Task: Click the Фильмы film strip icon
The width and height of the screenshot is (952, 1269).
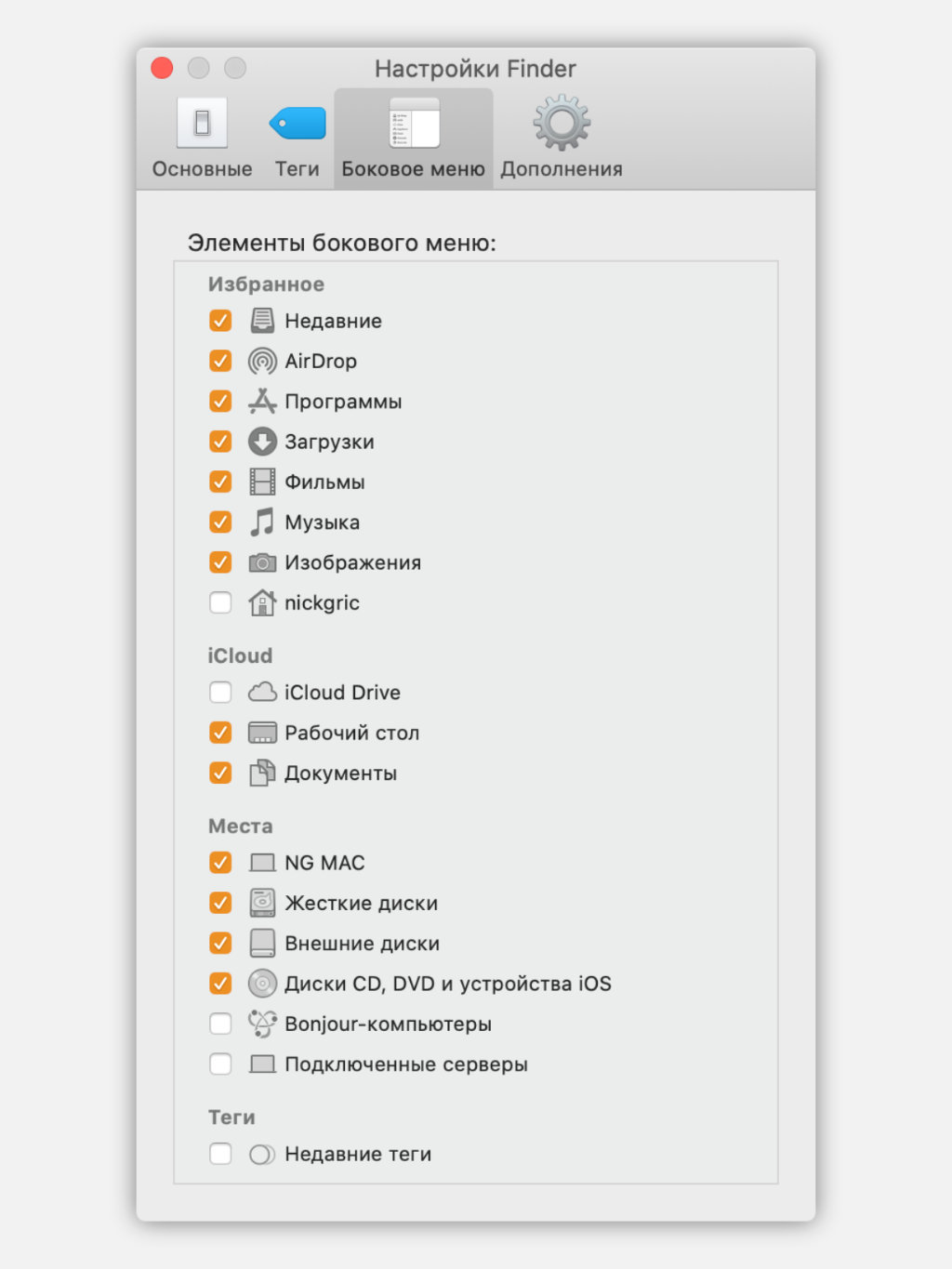Action: [262, 482]
